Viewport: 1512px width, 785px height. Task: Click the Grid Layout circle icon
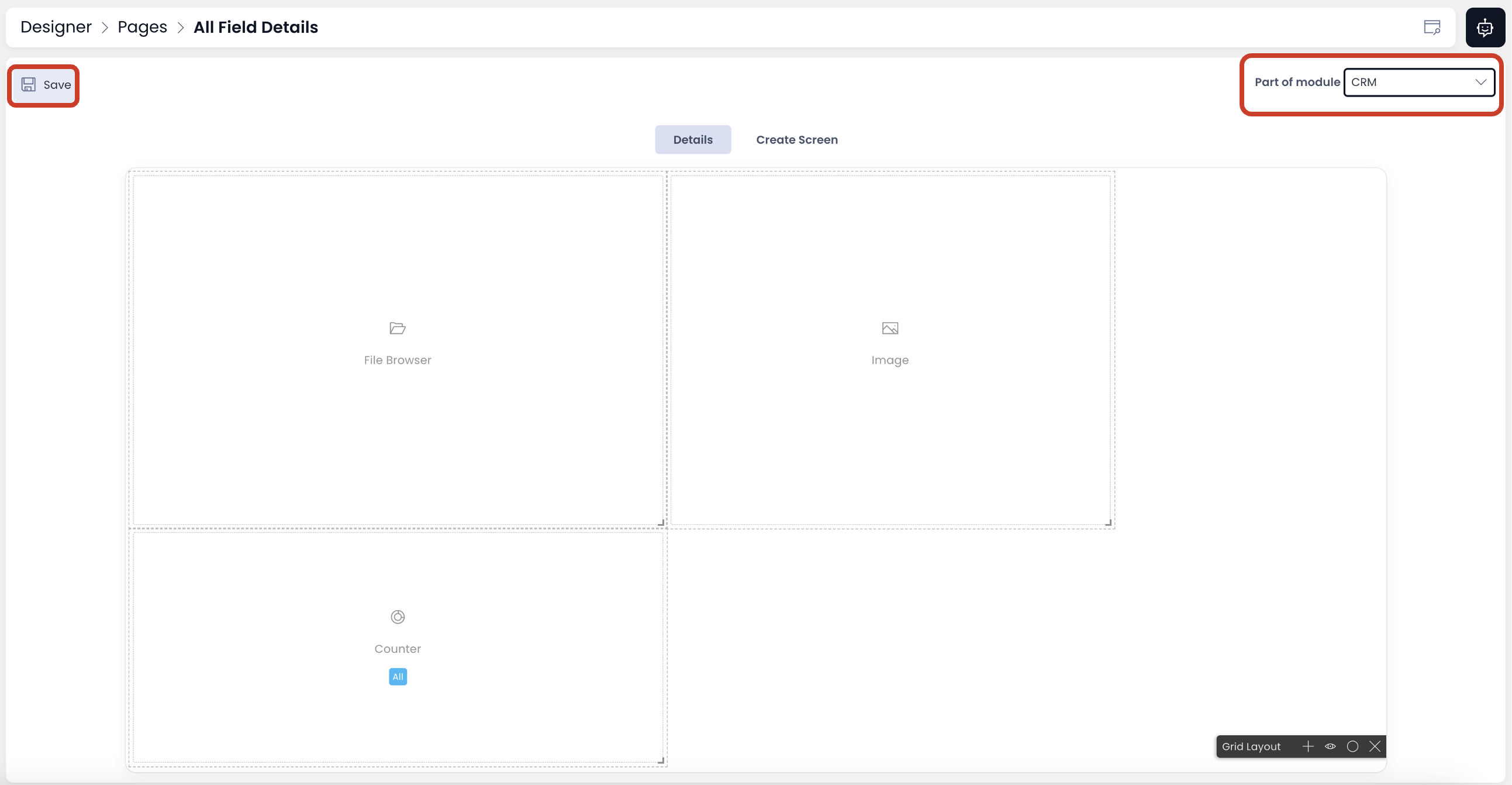point(1352,746)
